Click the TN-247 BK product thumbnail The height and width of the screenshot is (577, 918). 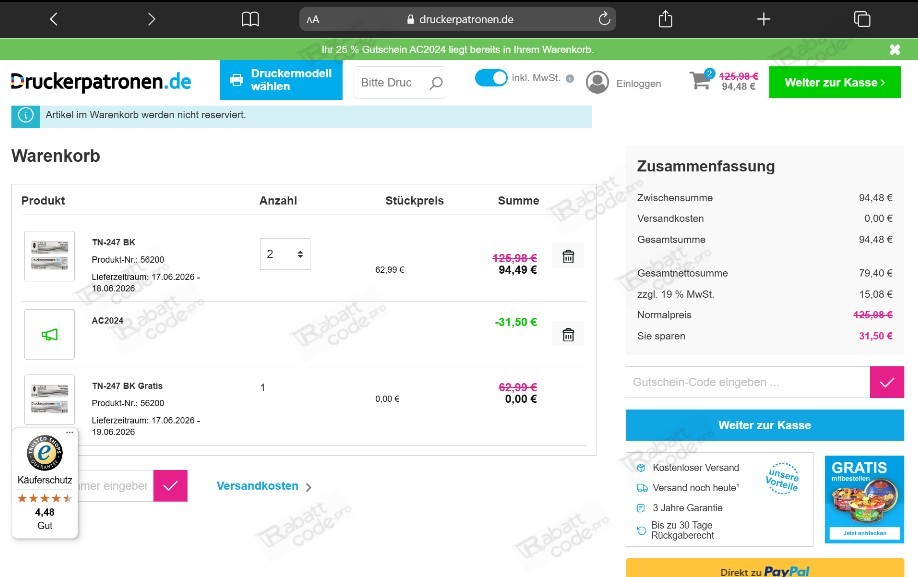click(x=50, y=256)
